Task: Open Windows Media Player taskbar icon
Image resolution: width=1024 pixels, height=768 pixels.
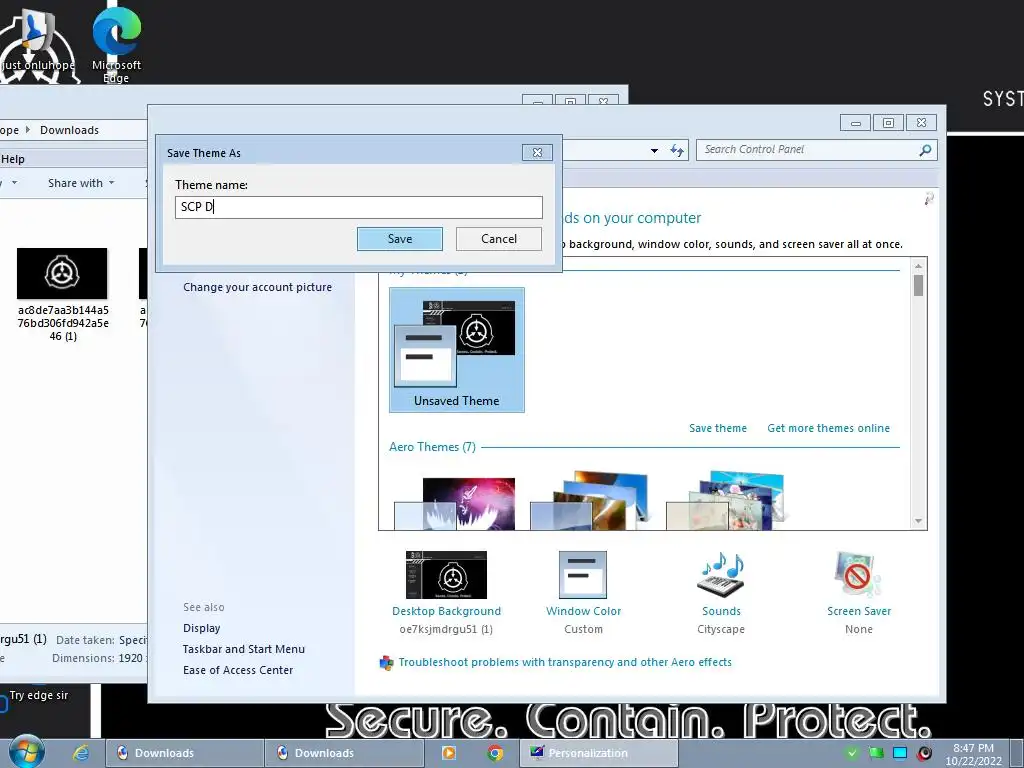Action: coord(449,753)
